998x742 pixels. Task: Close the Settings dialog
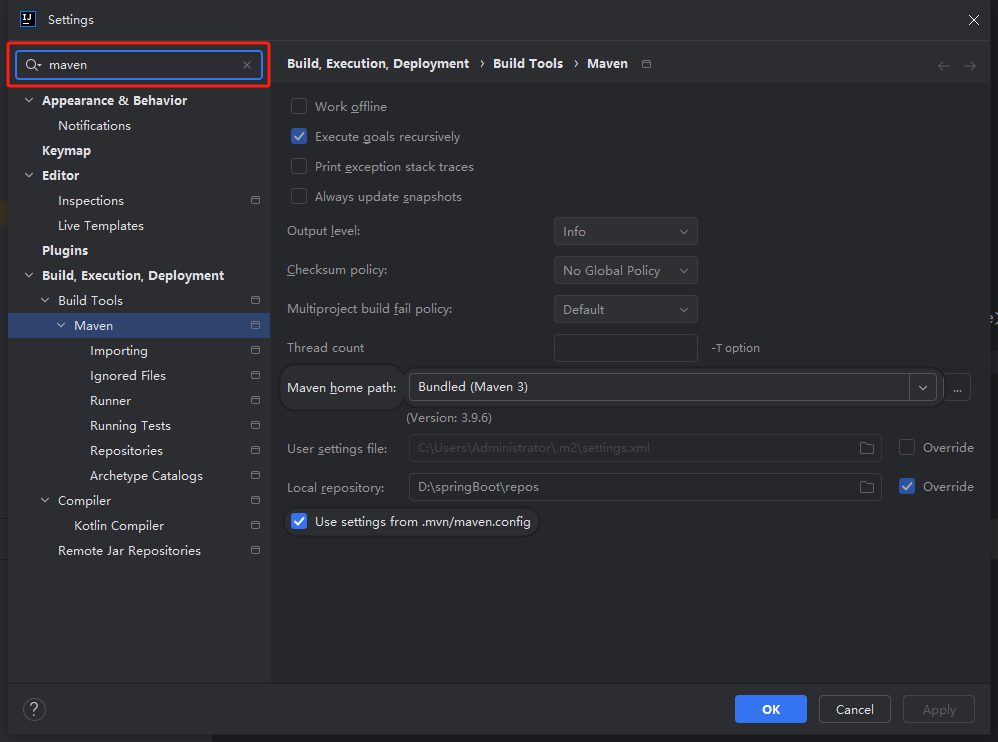pyautogui.click(x=973, y=20)
